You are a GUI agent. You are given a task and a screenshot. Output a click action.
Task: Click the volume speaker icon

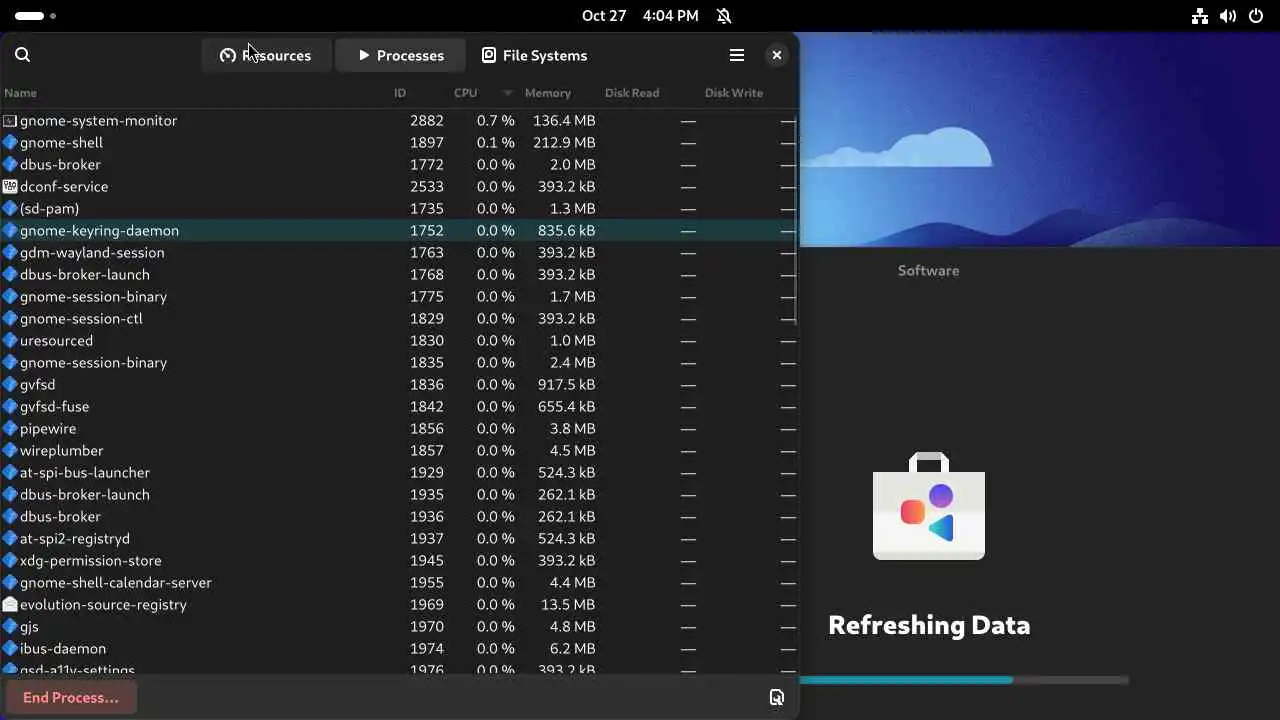coord(1228,16)
